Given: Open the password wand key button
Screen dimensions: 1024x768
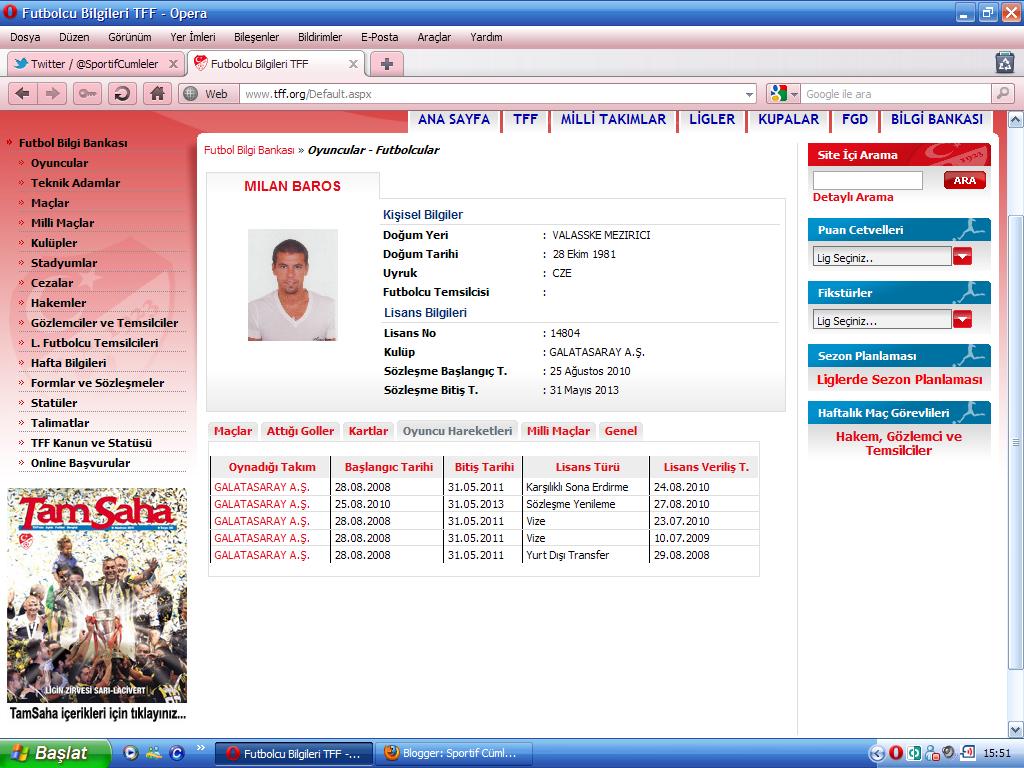Looking at the screenshot, I should coord(88,94).
